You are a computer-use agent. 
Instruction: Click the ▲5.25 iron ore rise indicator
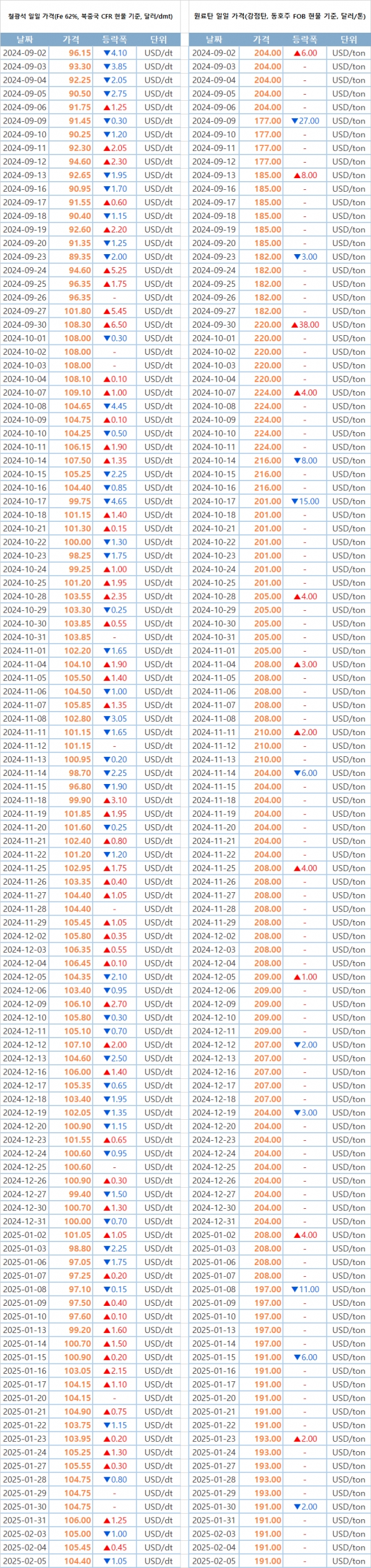[x=115, y=270]
